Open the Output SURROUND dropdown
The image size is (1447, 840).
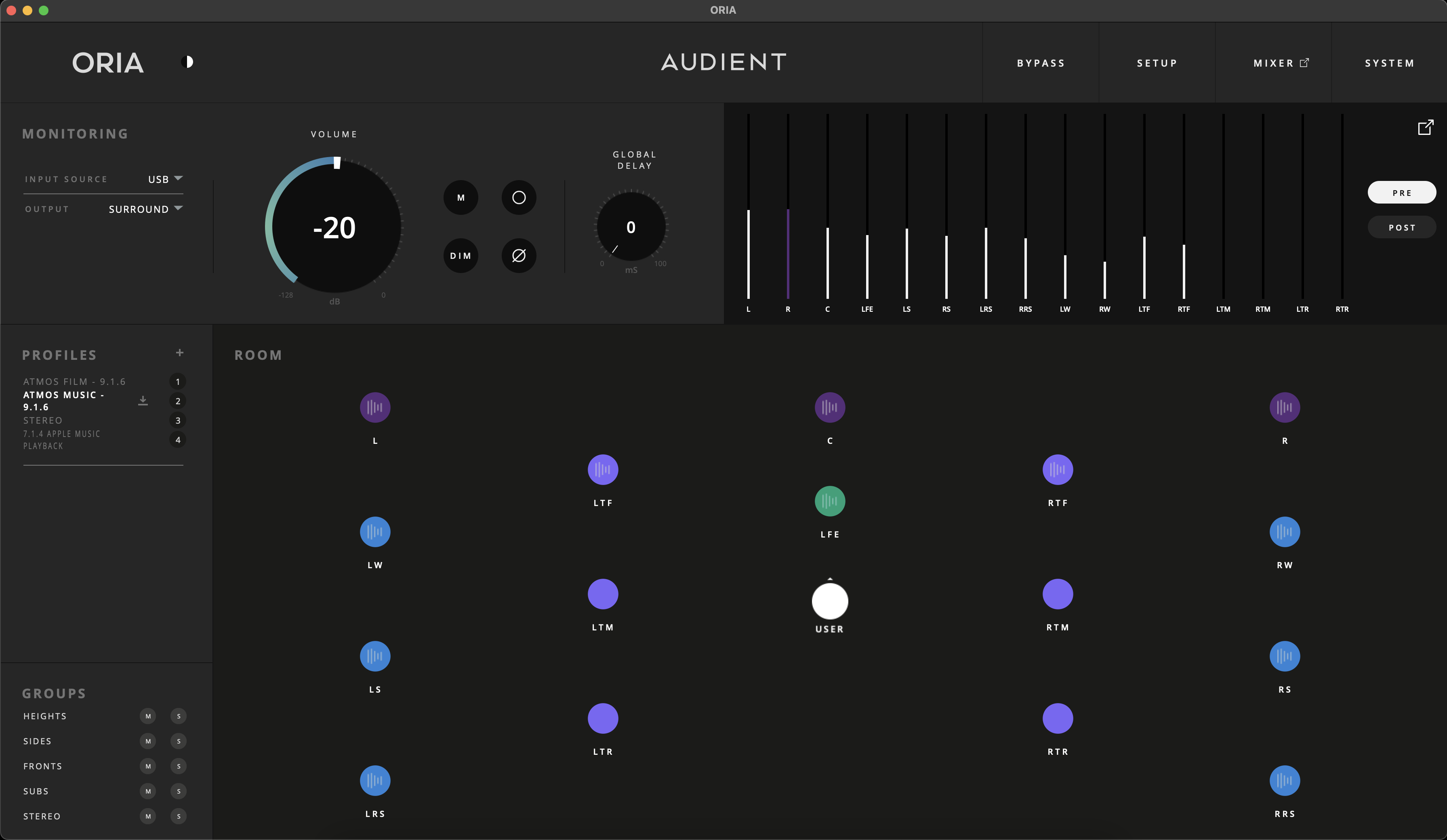(146, 209)
